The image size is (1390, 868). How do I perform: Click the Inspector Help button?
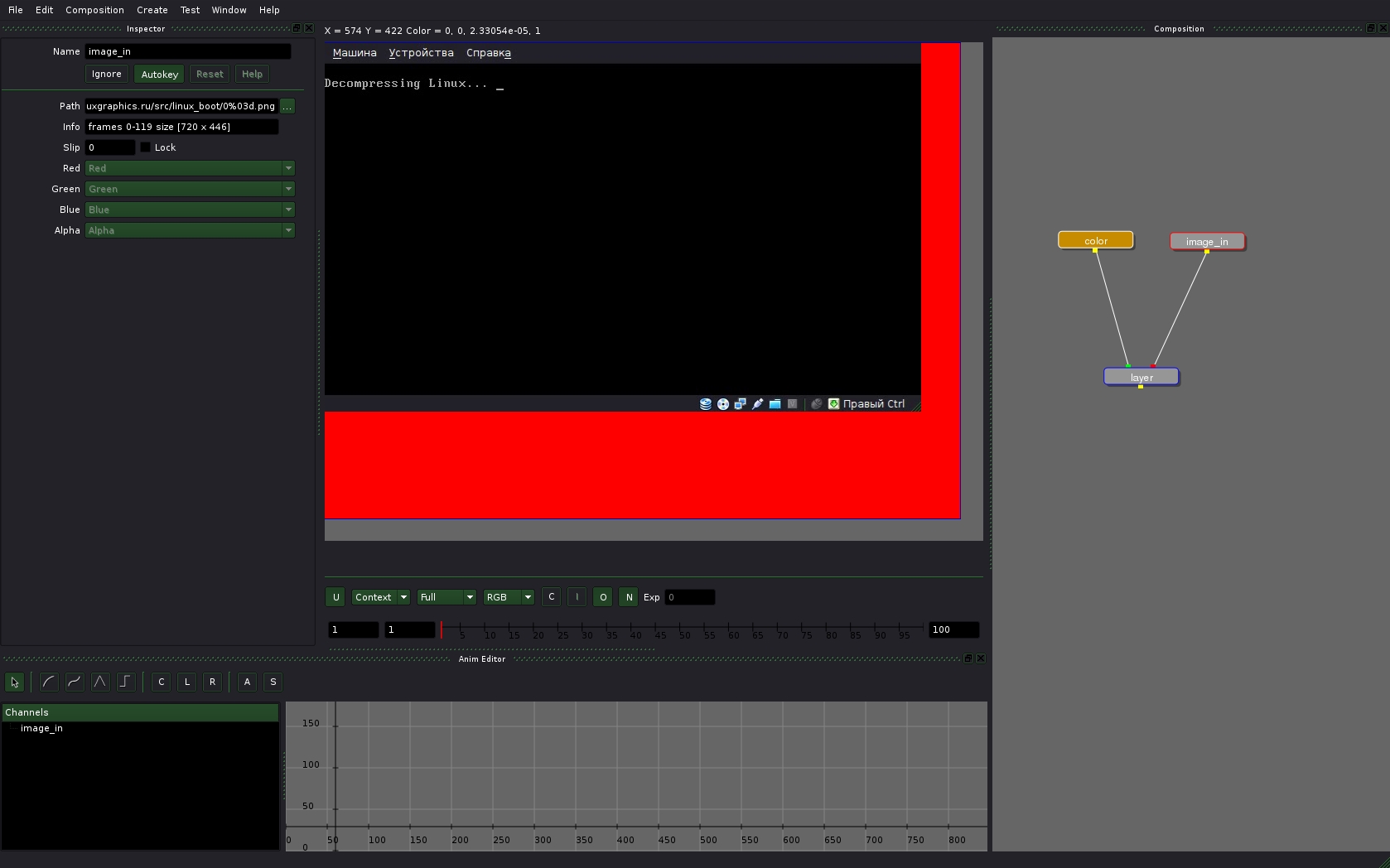point(252,75)
